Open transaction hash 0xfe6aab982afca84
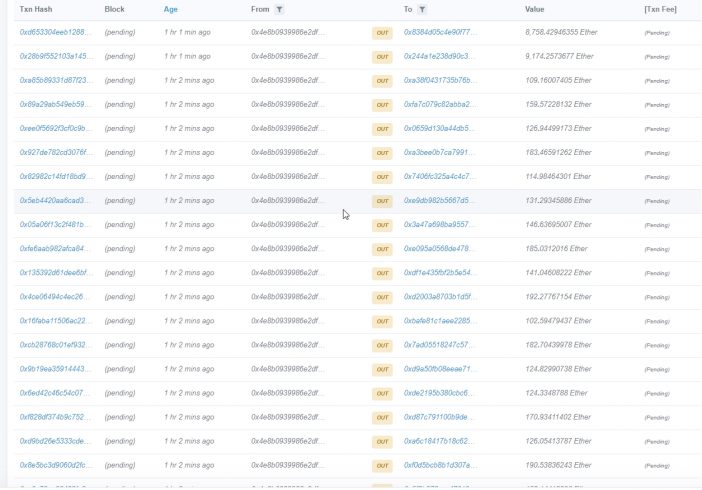This screenshot has width=702, height=490. [55, 249]
